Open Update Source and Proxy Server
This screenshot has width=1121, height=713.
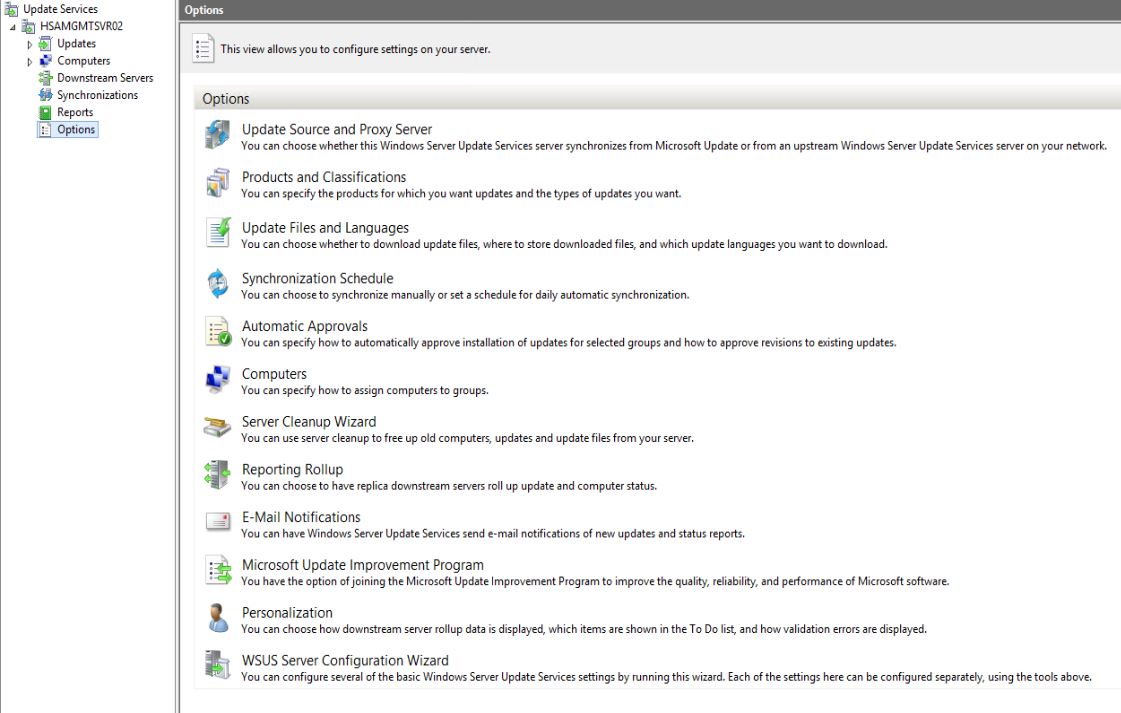pos(337,129)
